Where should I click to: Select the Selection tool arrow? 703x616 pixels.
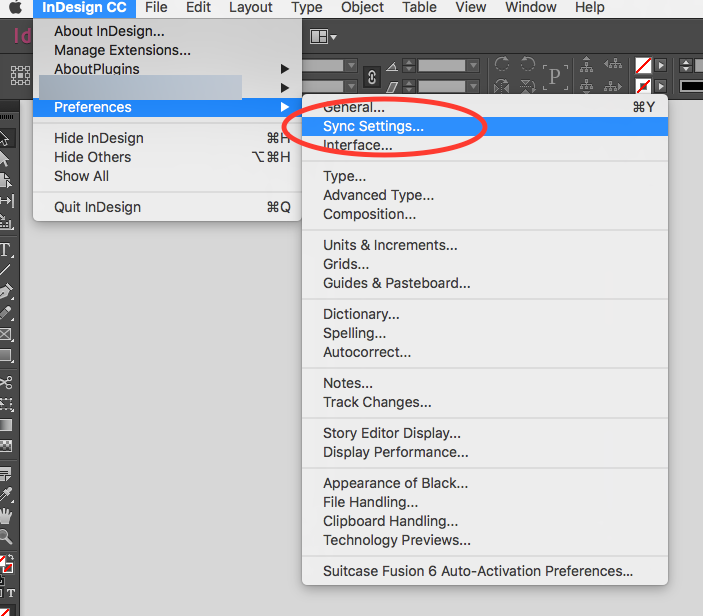point(4,138)
